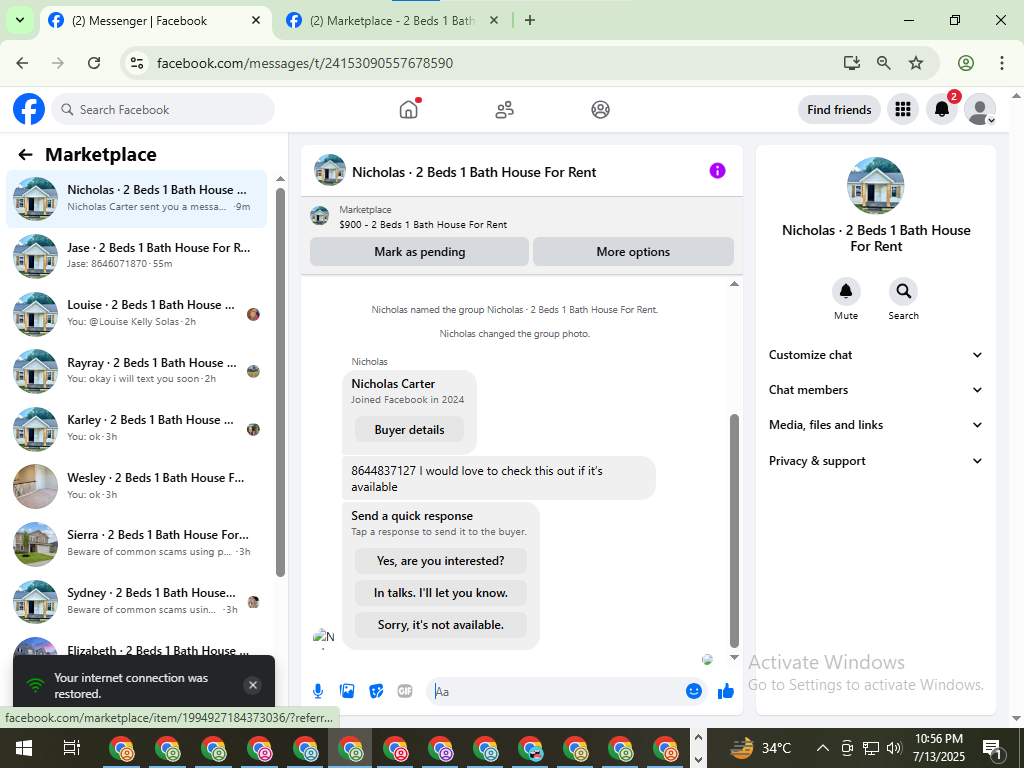Viewport: 1024px width, 768px height.
Task: Choose a sticker icon
Action: tap(376, 691)
